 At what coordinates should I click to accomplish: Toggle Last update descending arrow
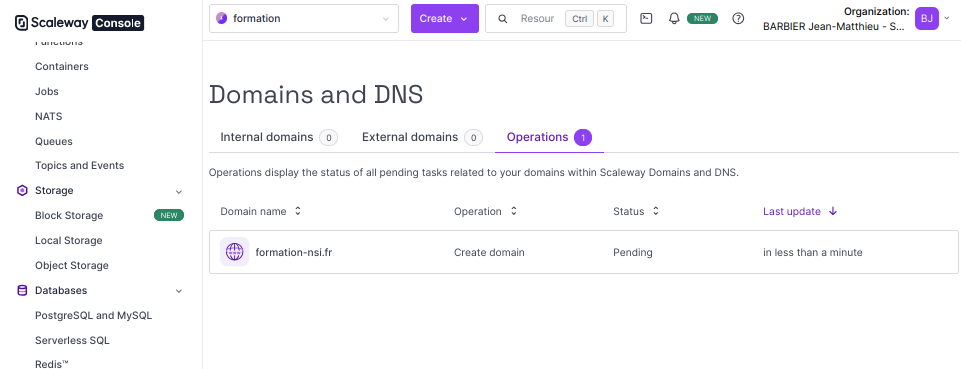point(832,211)
